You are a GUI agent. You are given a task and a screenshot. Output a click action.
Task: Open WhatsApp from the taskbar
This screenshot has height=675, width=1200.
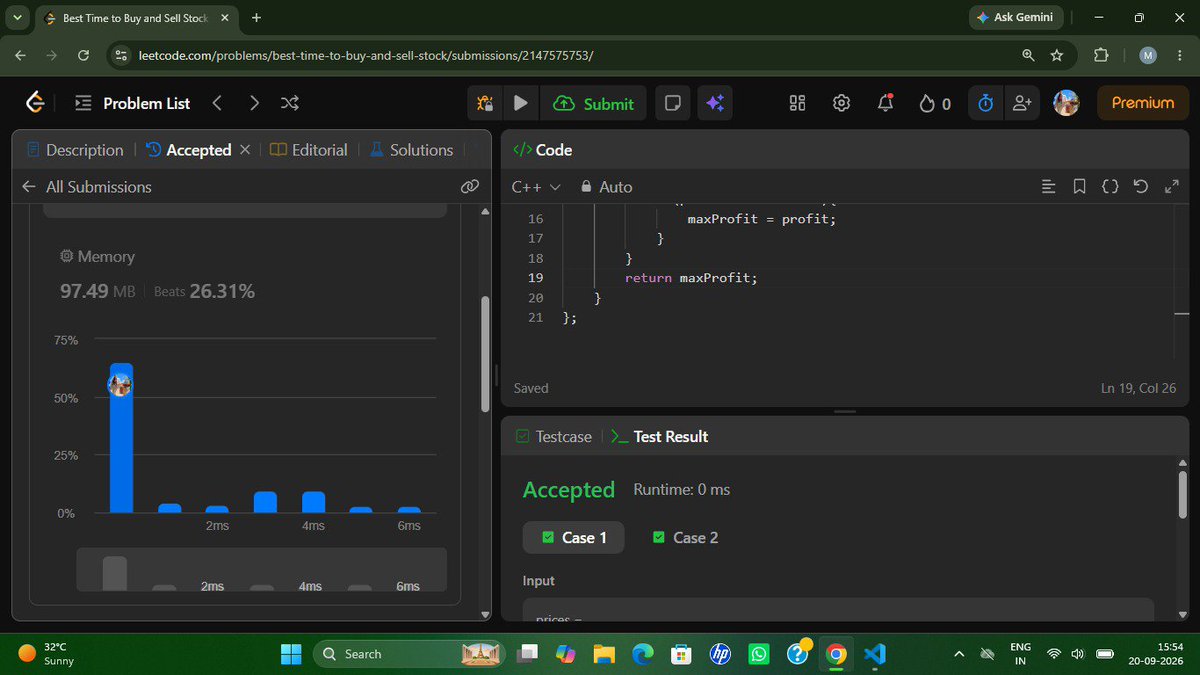(759, 654)
